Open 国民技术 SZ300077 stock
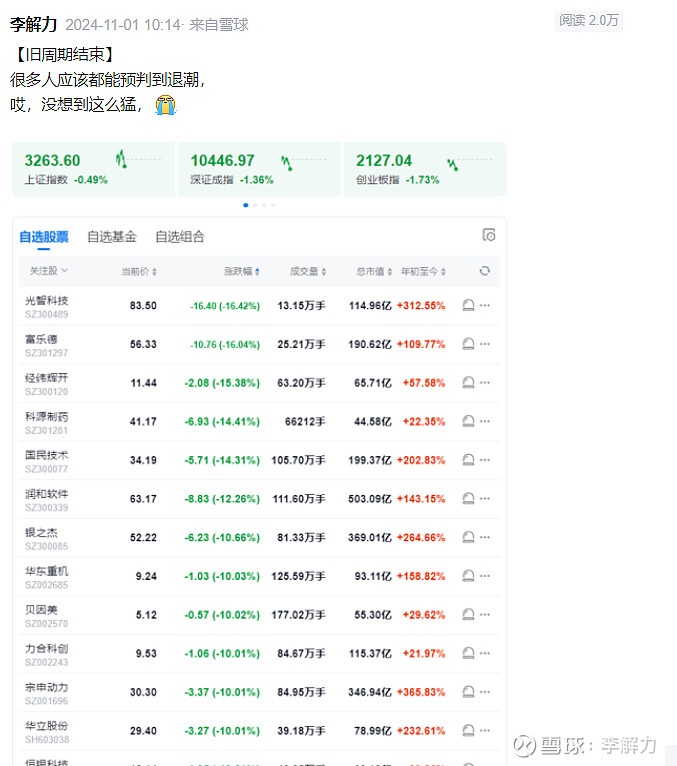The width and height of the screenshot is (677, 766). 47,461
